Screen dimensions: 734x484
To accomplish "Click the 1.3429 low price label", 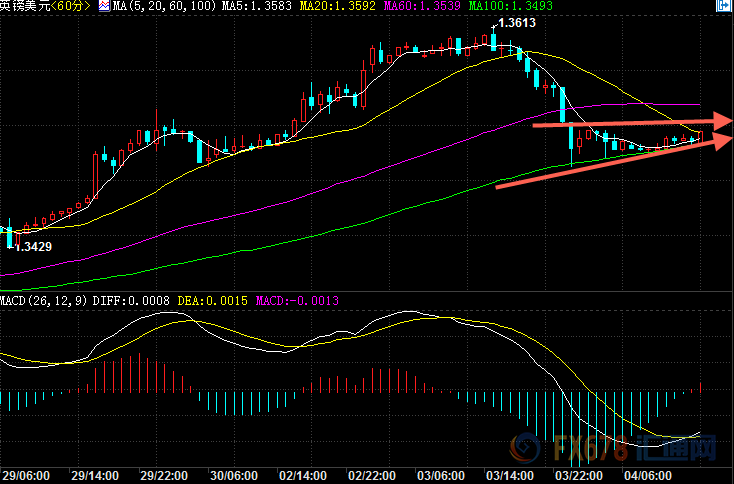I will coord(33,247).
